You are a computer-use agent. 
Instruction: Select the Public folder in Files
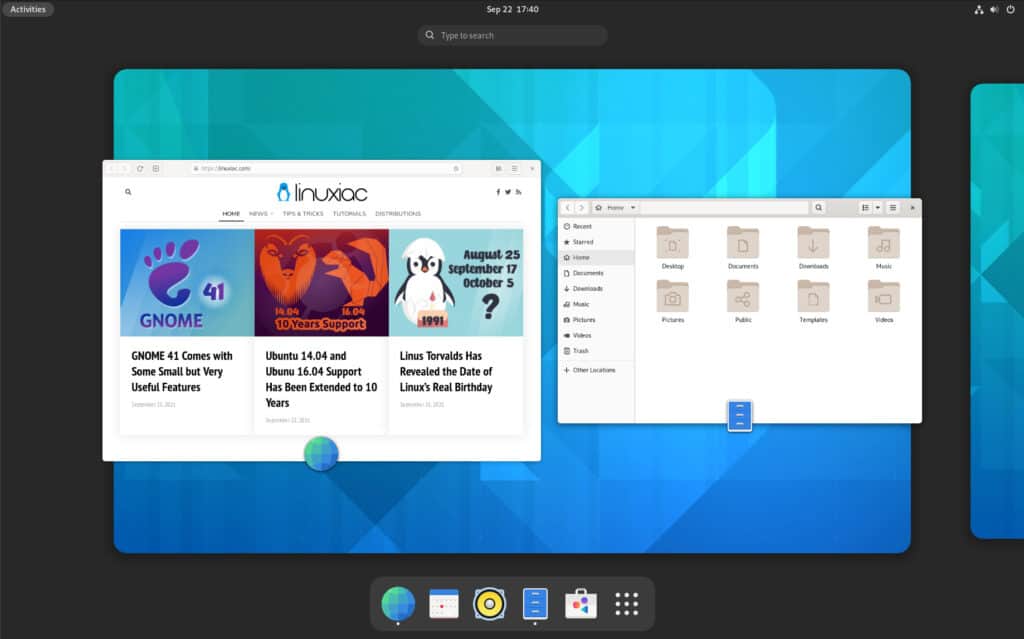point(743,301)
